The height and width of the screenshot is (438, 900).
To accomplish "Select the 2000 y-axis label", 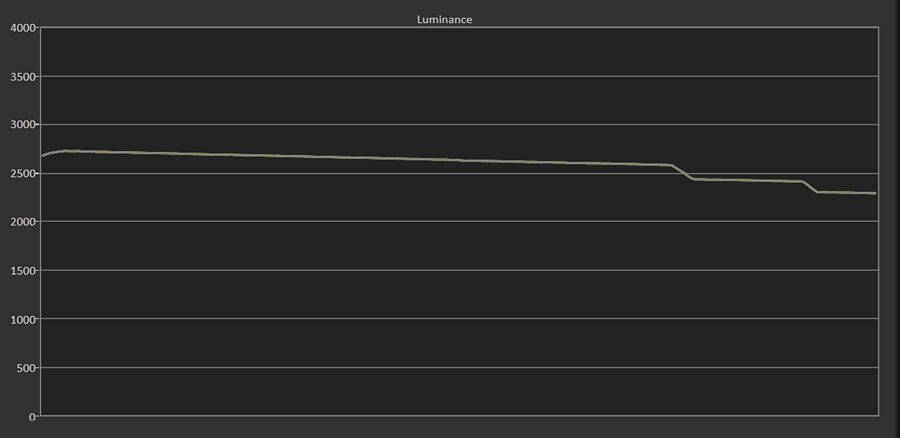I will coord(23,222).
